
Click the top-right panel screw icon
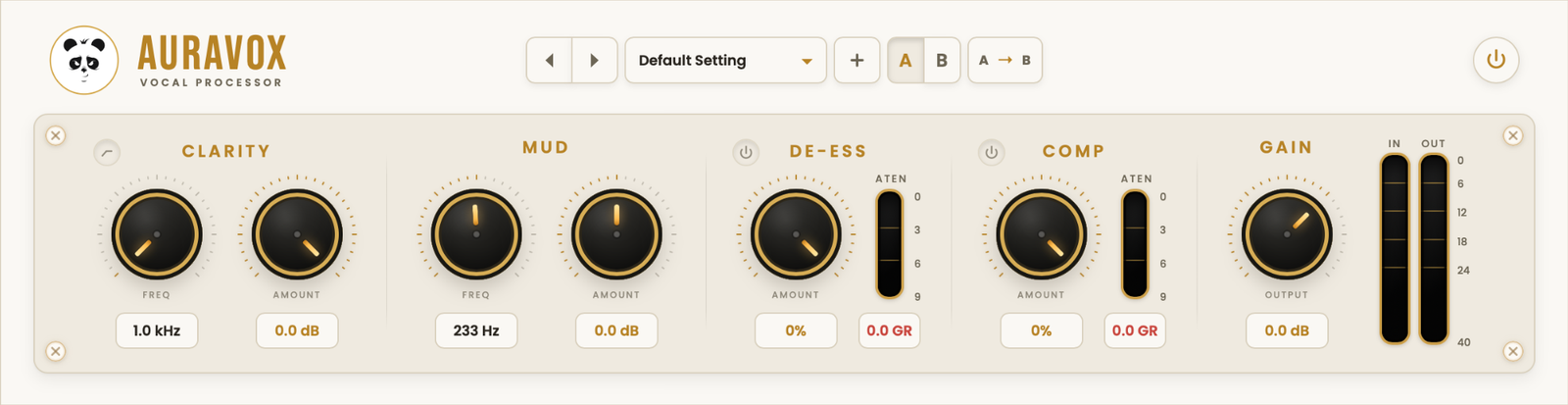[x=1513, y=135]
